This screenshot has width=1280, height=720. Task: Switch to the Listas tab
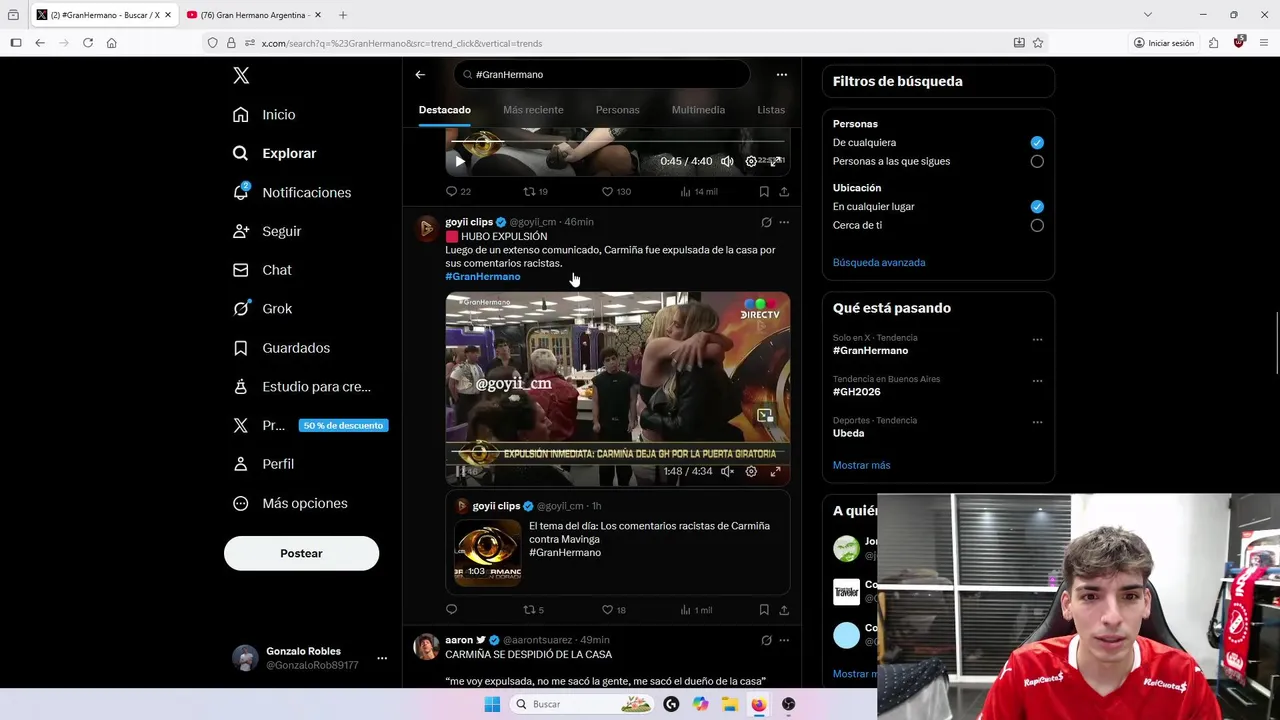tap(771, 110)
